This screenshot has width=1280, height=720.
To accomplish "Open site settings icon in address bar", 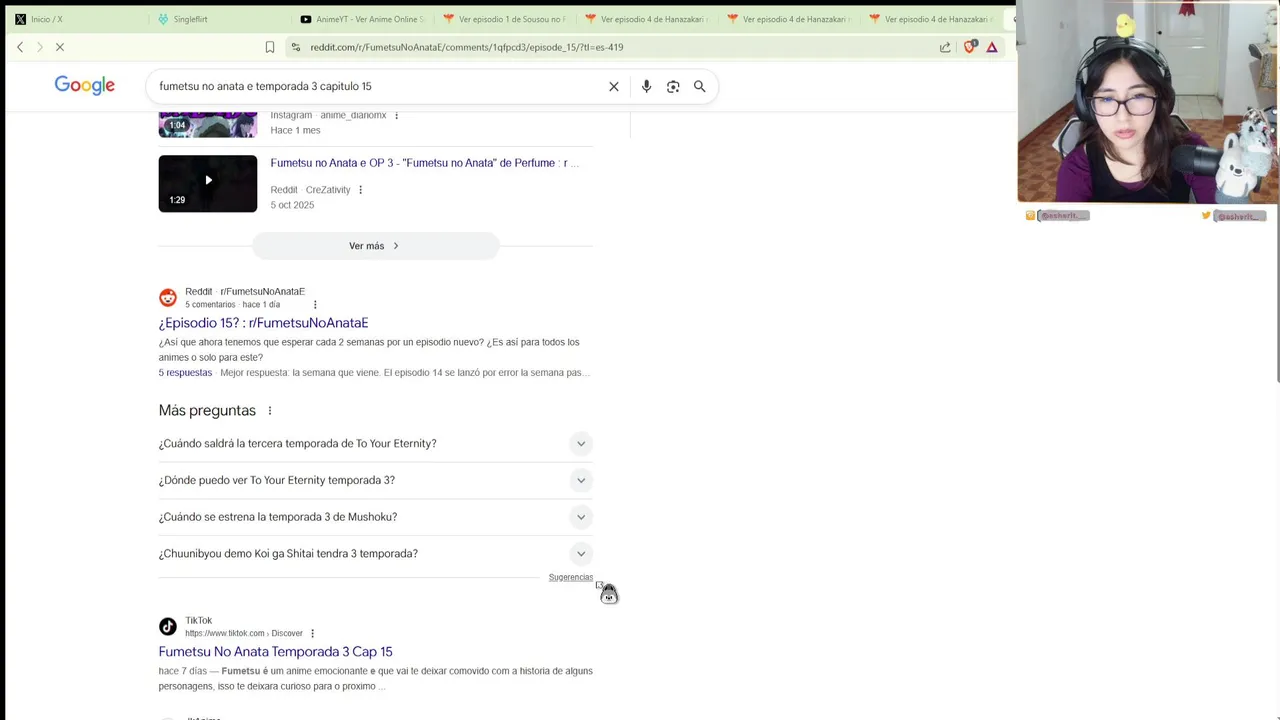I will point(295,47).
